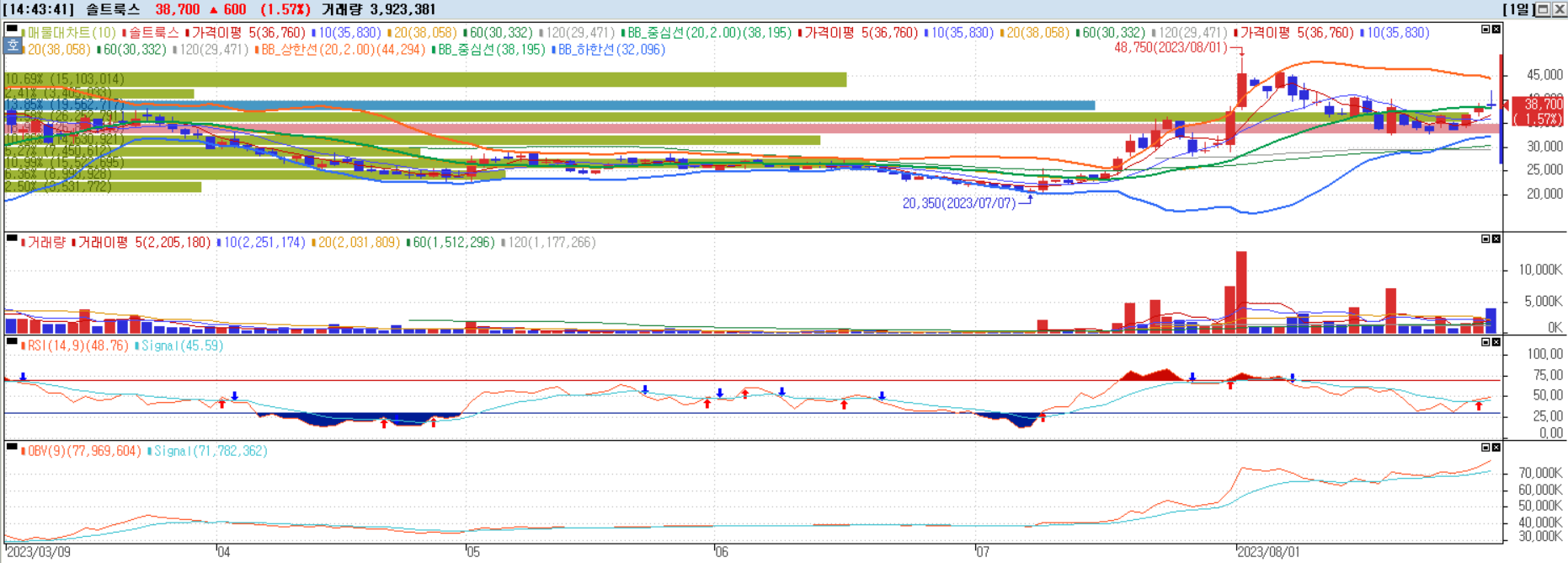The image size is (1568, 563).
Task: Click the 2023/08/01 date axis label
Action: tap(1268, 553)
